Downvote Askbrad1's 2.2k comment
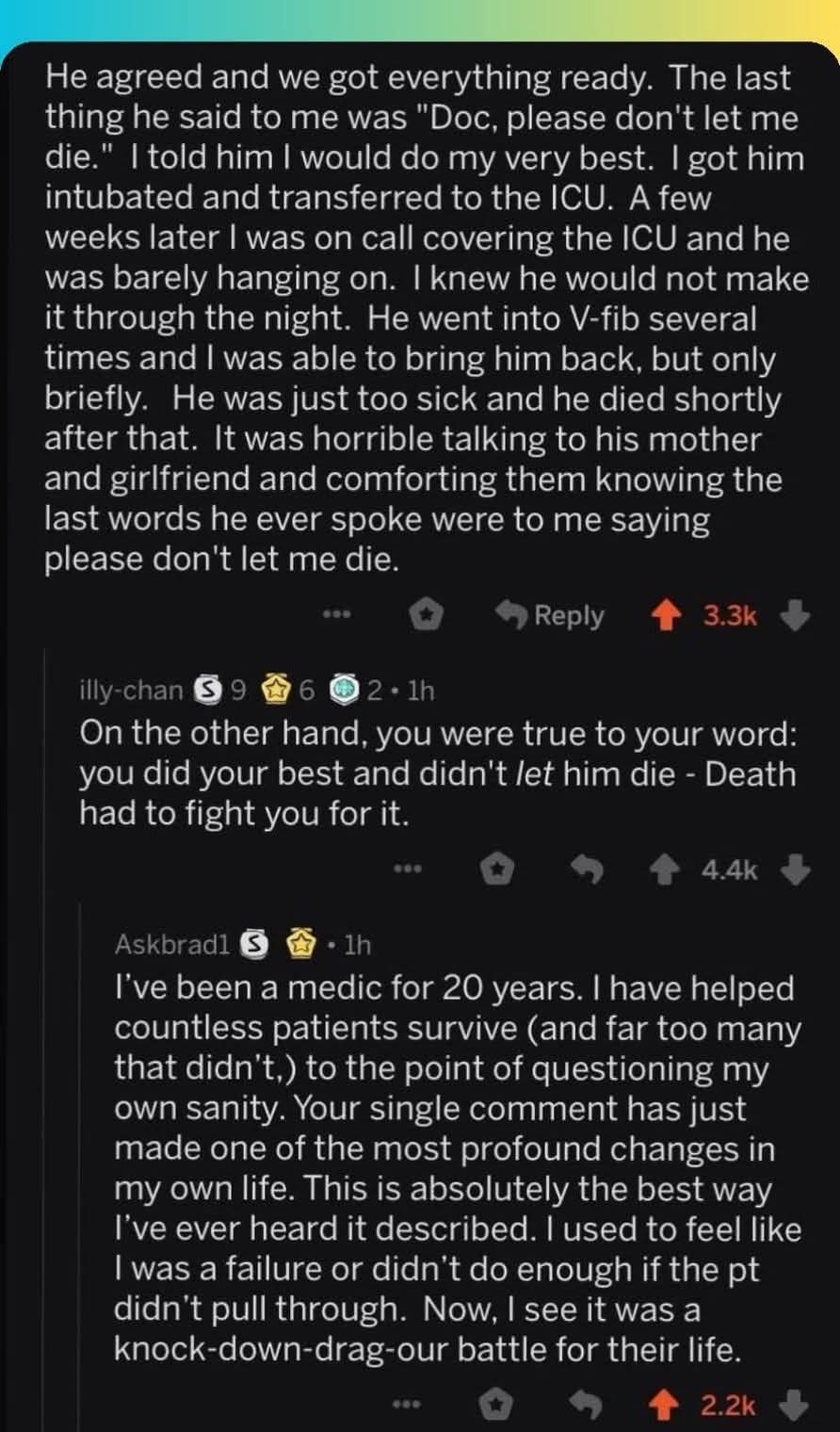 [x=796, y=1406]
